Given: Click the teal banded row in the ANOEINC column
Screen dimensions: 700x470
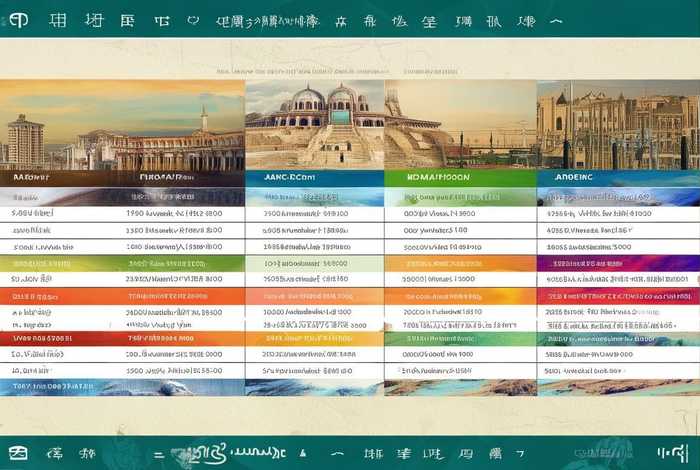Looking at the screenshot, I should pos(618,339).
